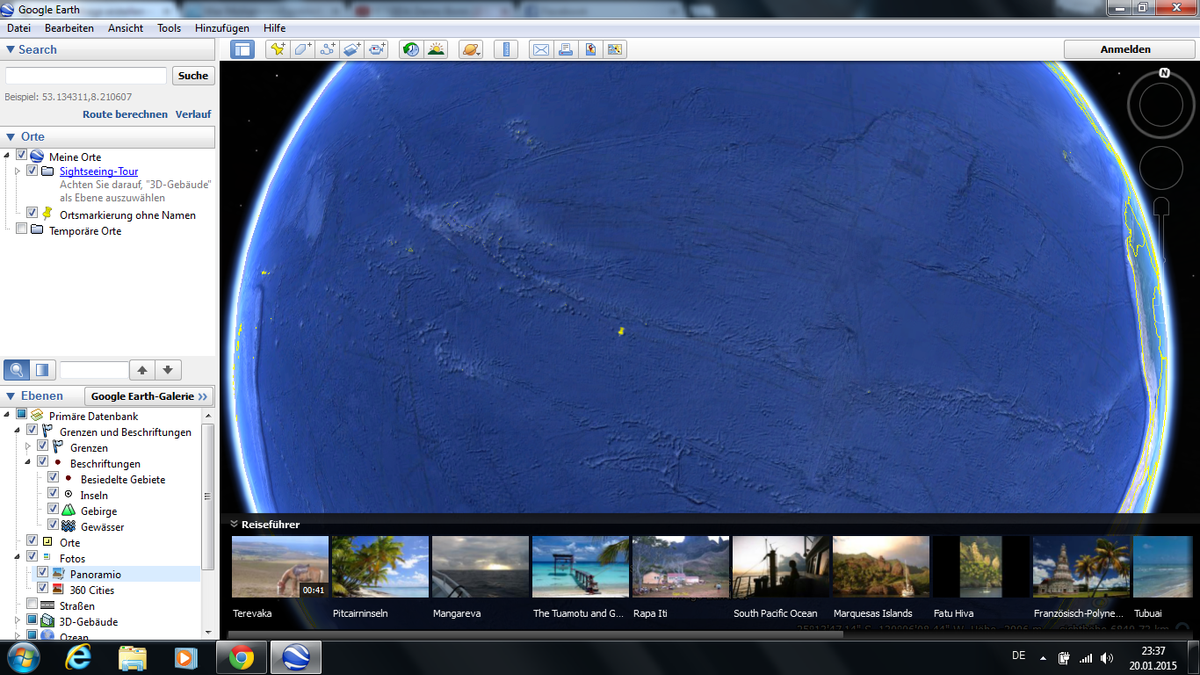Add an image overlay from the toolbar

tap(352, 49)
